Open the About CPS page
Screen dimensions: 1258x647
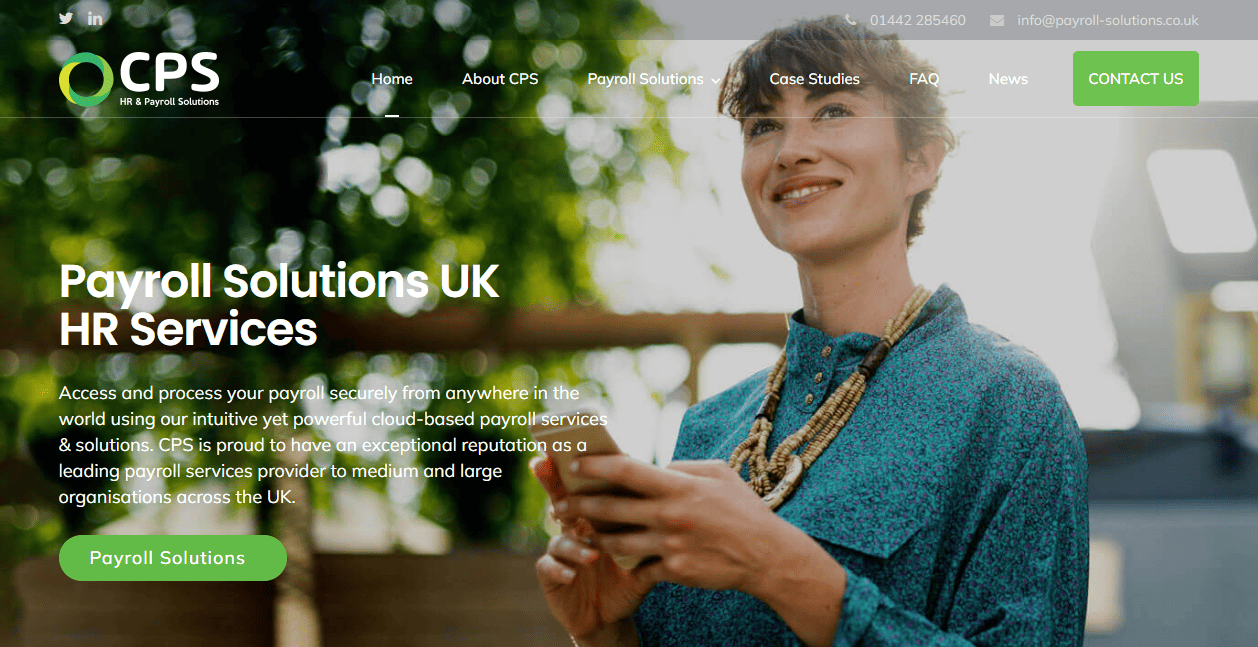tap(500, 79)
